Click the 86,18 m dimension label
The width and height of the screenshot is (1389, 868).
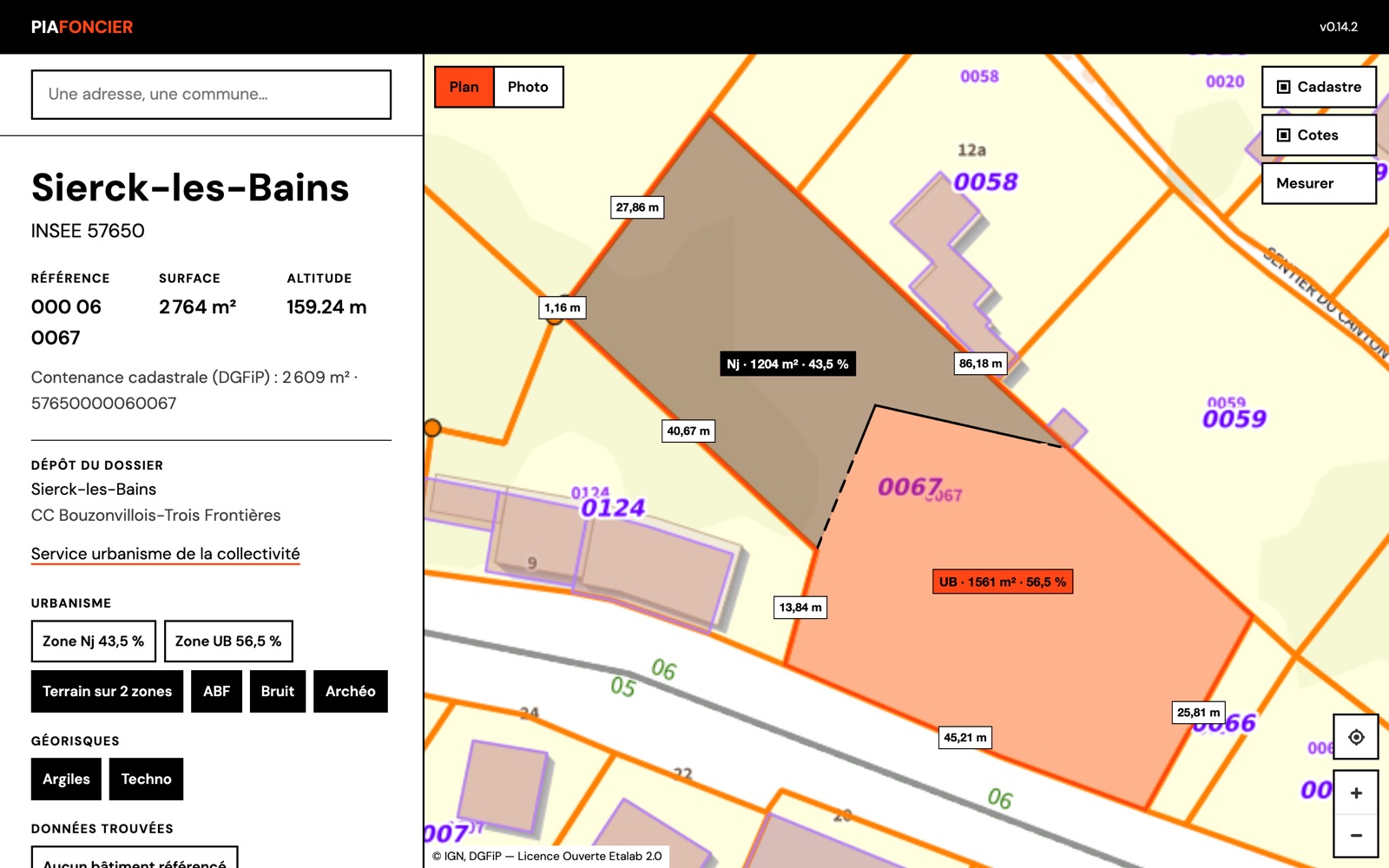[980, 364]
